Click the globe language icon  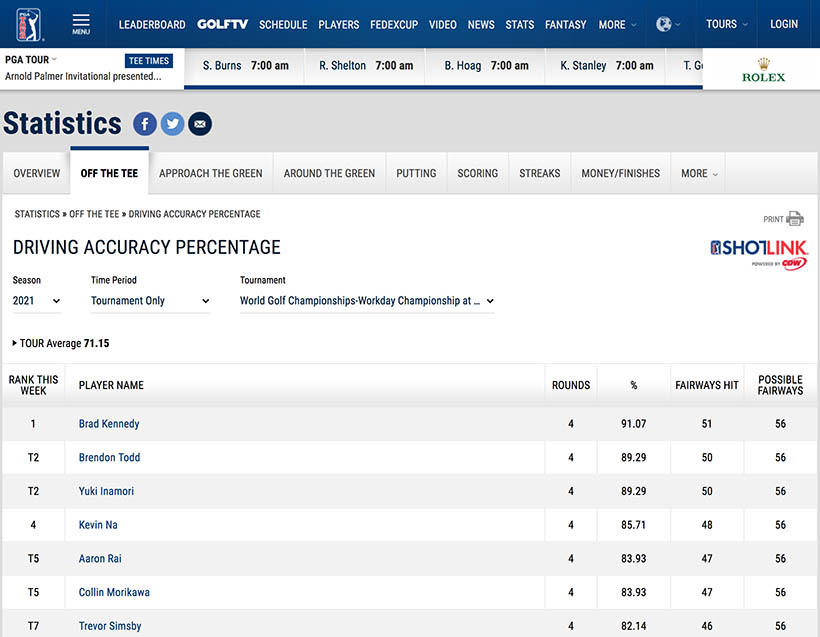pos(664,24)
